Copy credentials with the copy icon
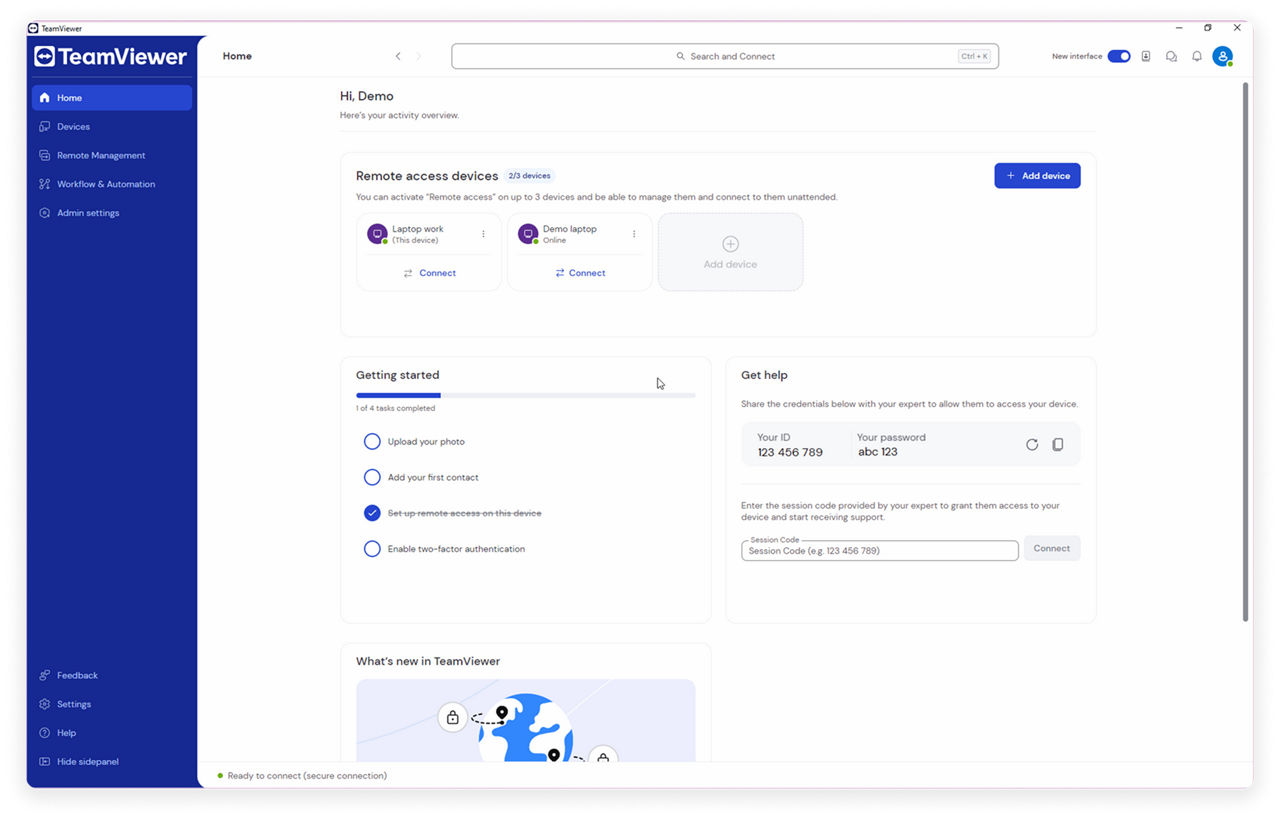Image resolution: width=1280 pixels, height=820 pixels. pyautogui.click(x=1058, y=445)
